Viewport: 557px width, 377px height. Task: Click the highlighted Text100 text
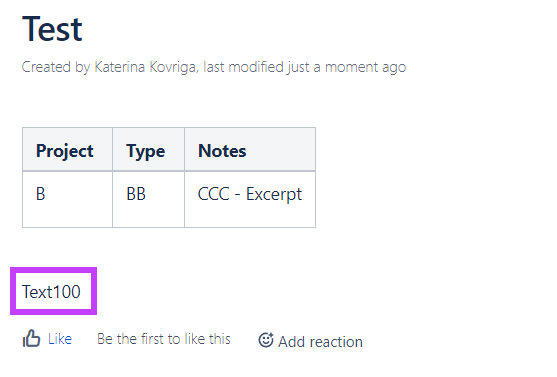pos(52,292)
